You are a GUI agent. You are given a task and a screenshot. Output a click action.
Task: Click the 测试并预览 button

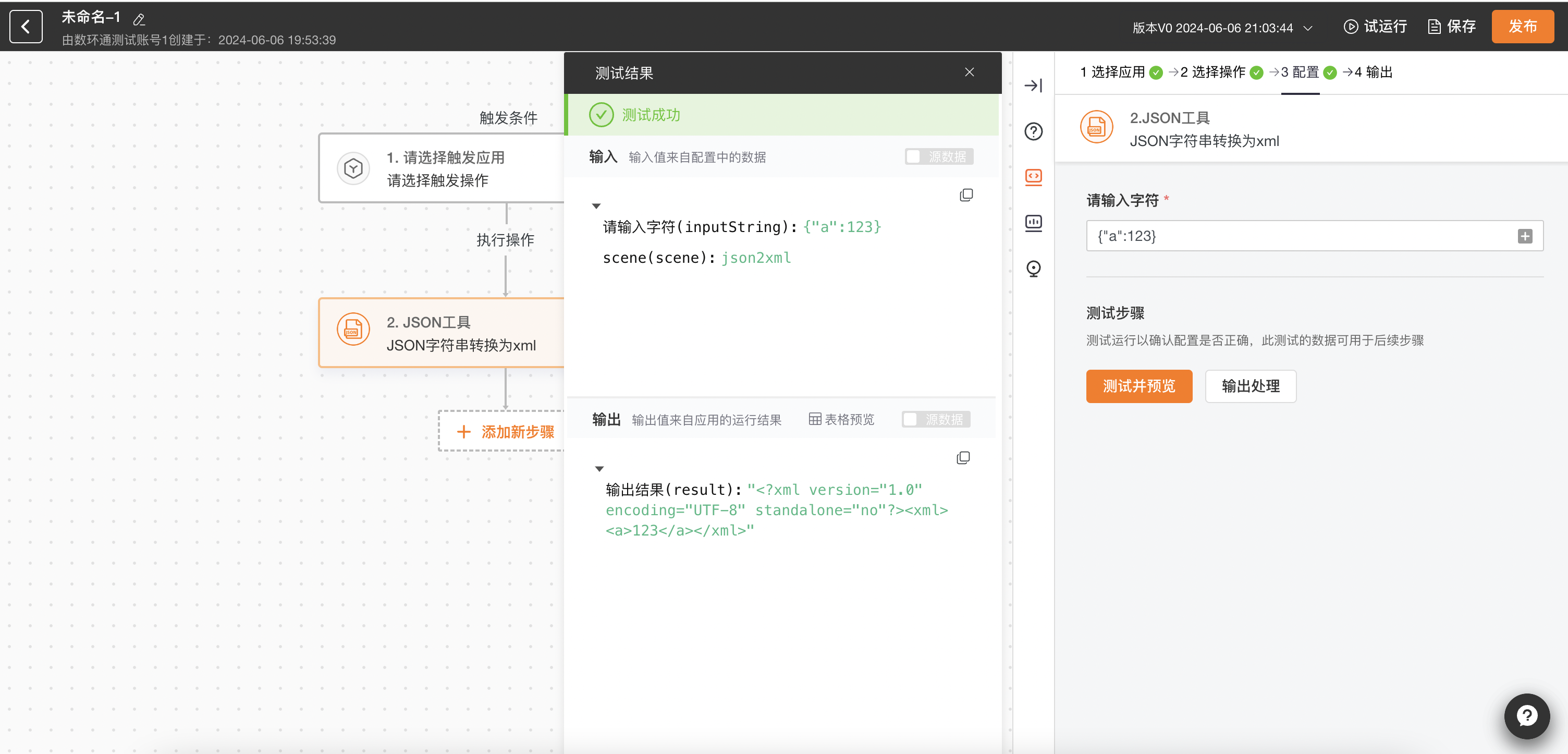pos(1139,386)
